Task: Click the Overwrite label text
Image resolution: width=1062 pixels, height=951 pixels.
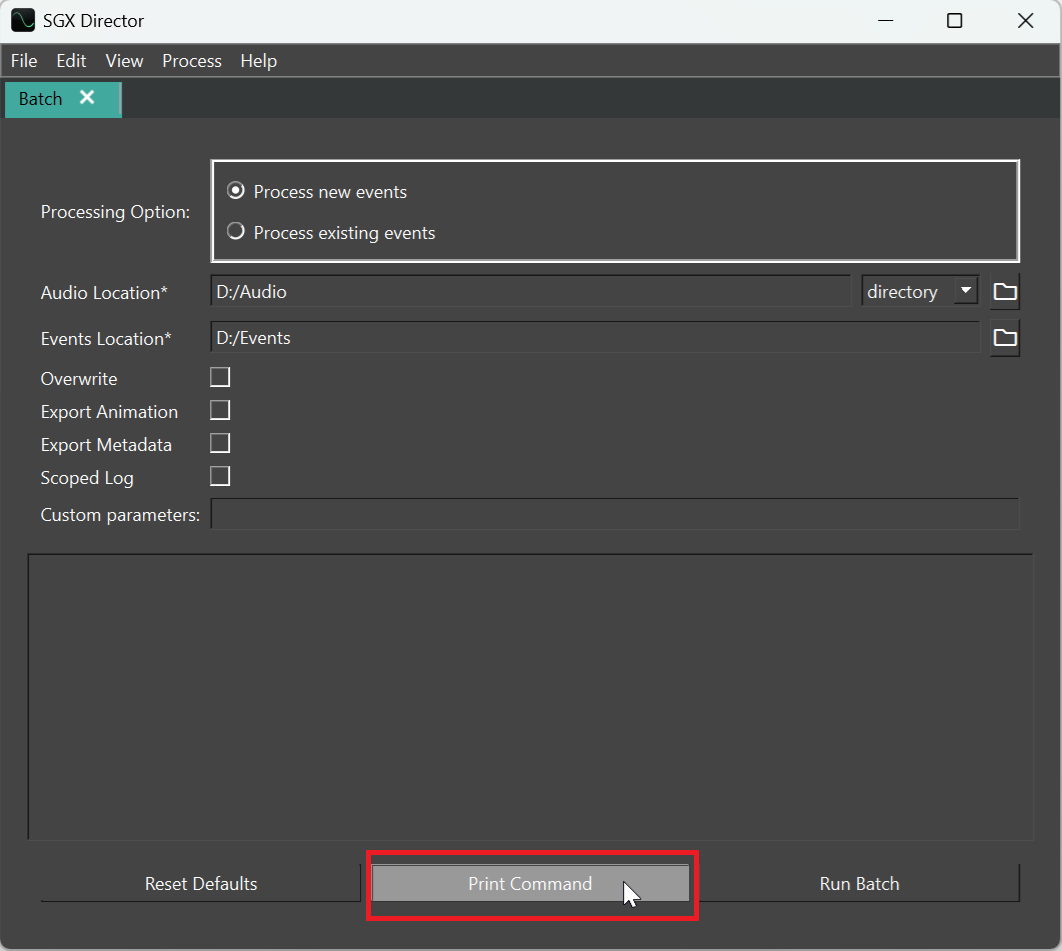Action: [x=79, y=379]
